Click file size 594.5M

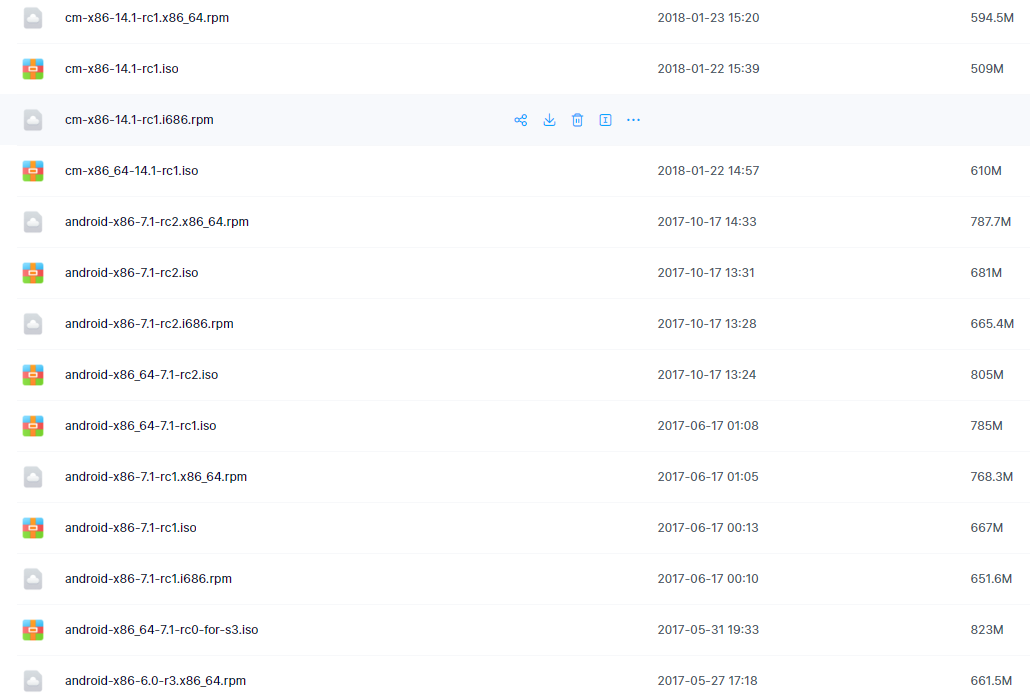(992, 18)
